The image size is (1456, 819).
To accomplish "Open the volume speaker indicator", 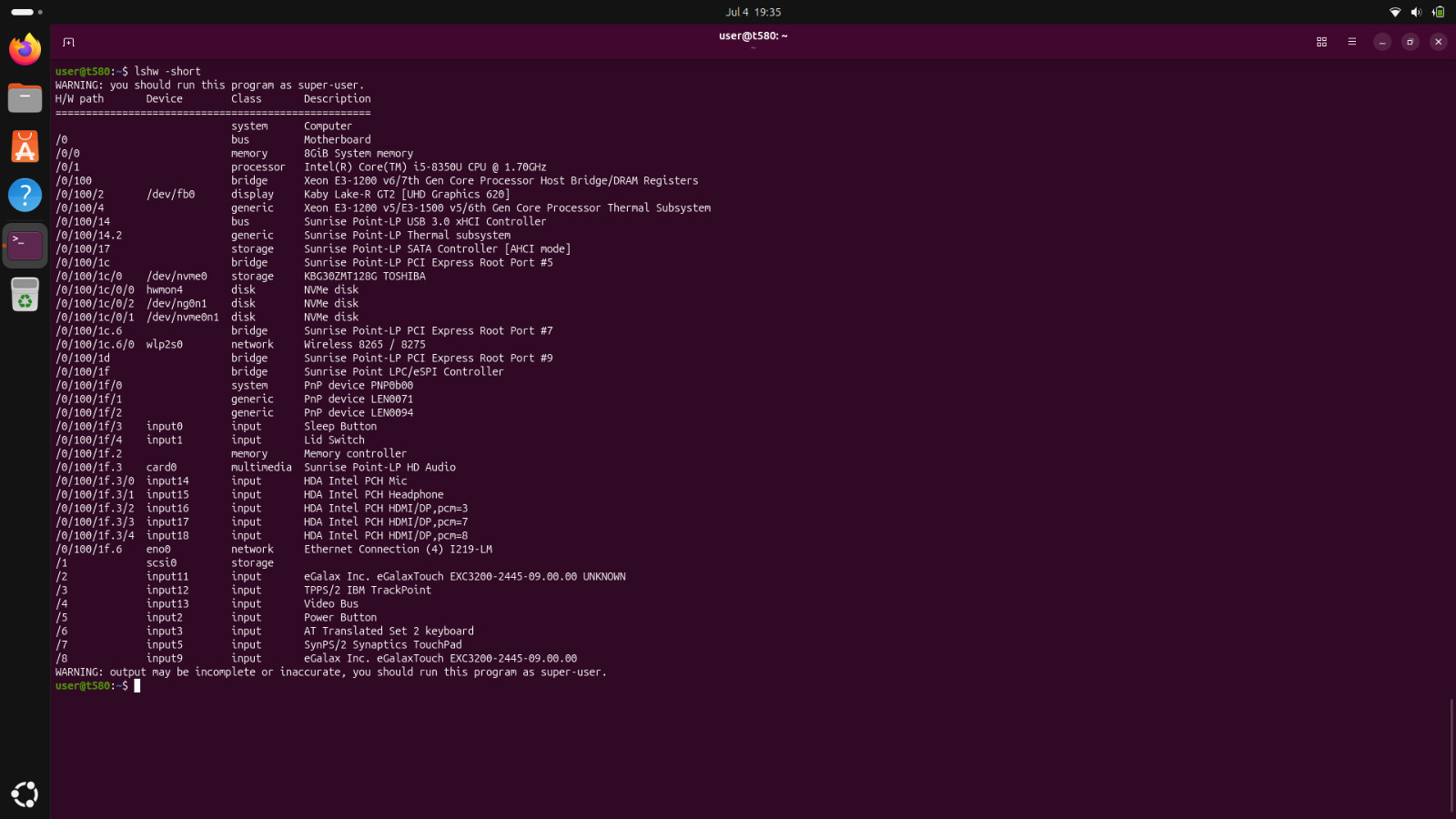I will click(x=1416, y=12).
